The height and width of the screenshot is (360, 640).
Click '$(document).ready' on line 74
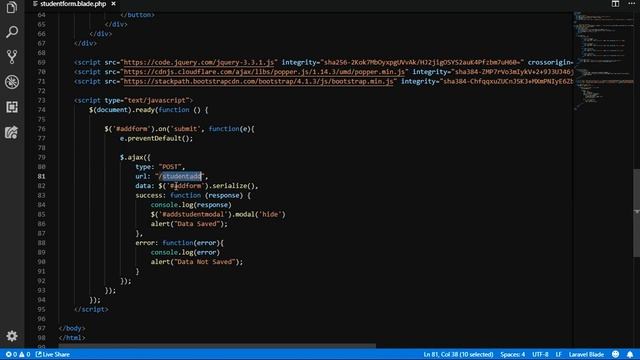click(x=122, y=110)
